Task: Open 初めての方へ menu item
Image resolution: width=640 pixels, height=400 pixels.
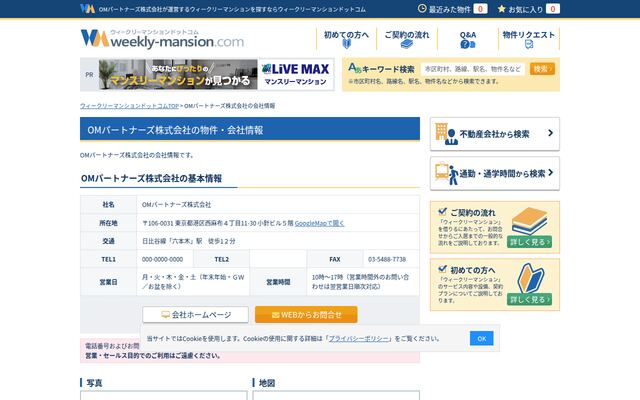Action: click(346, 39)
